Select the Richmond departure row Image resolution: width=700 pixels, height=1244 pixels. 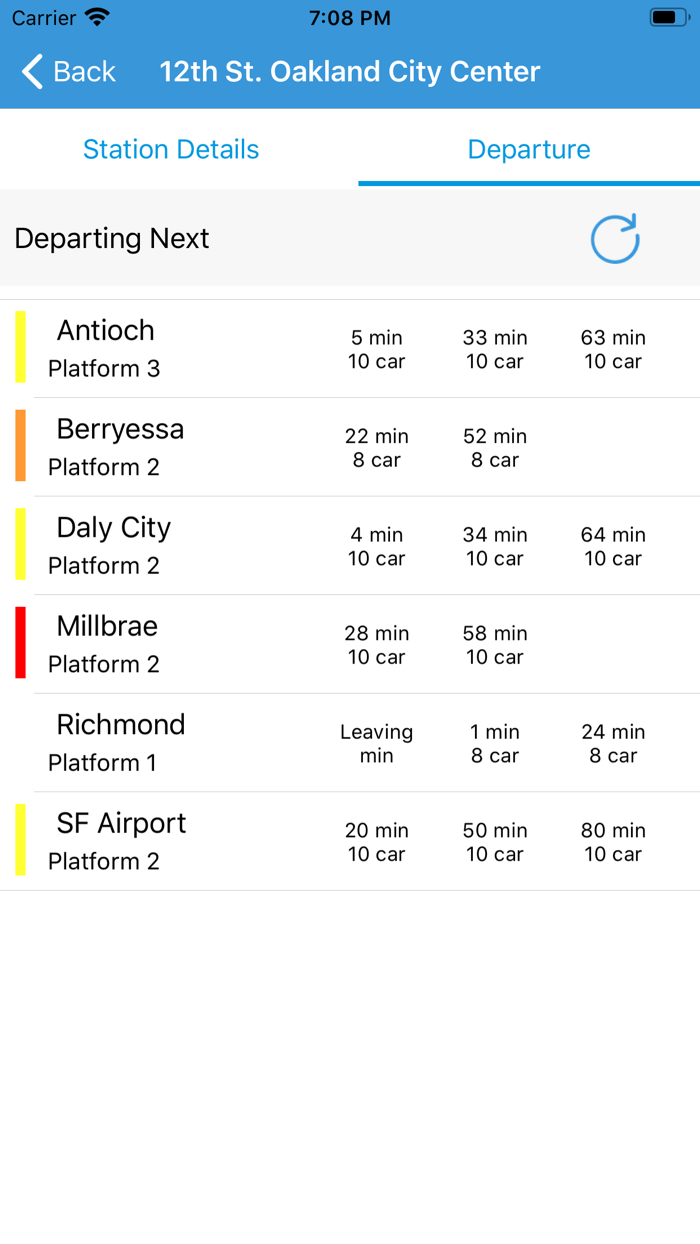[350, 742]
